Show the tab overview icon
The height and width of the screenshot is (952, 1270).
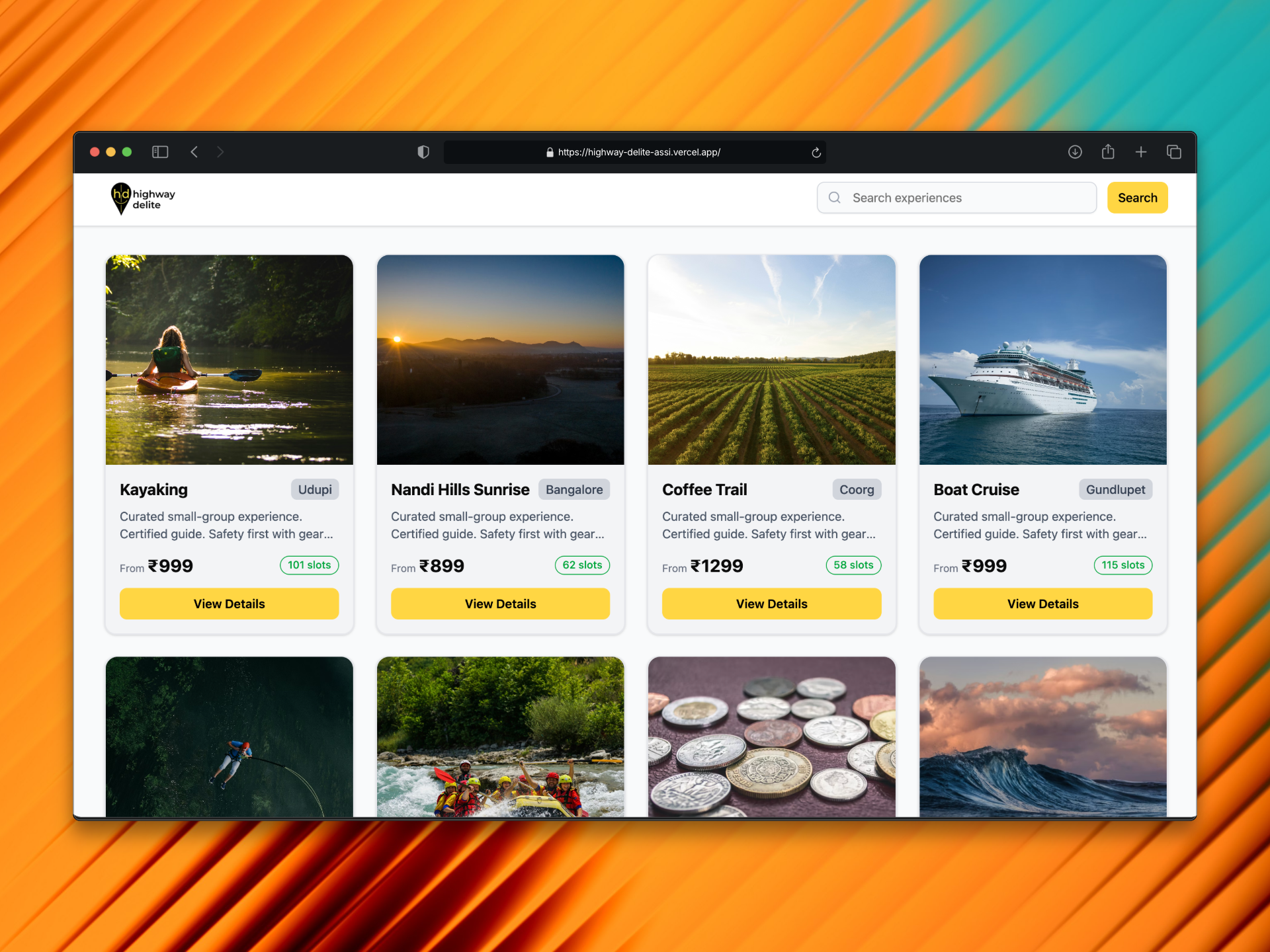click(1174, 152)
